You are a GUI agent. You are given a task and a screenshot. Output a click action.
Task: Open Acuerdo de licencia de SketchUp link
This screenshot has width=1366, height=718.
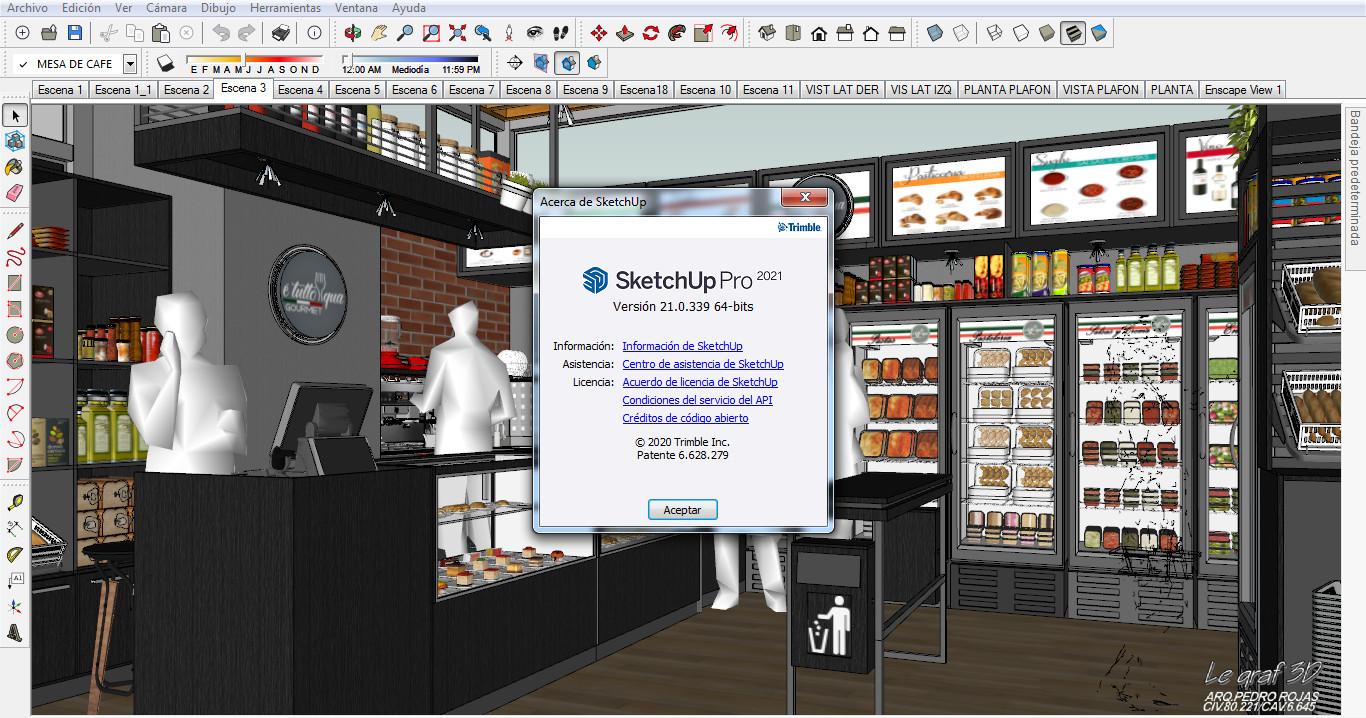coord(700,382)
